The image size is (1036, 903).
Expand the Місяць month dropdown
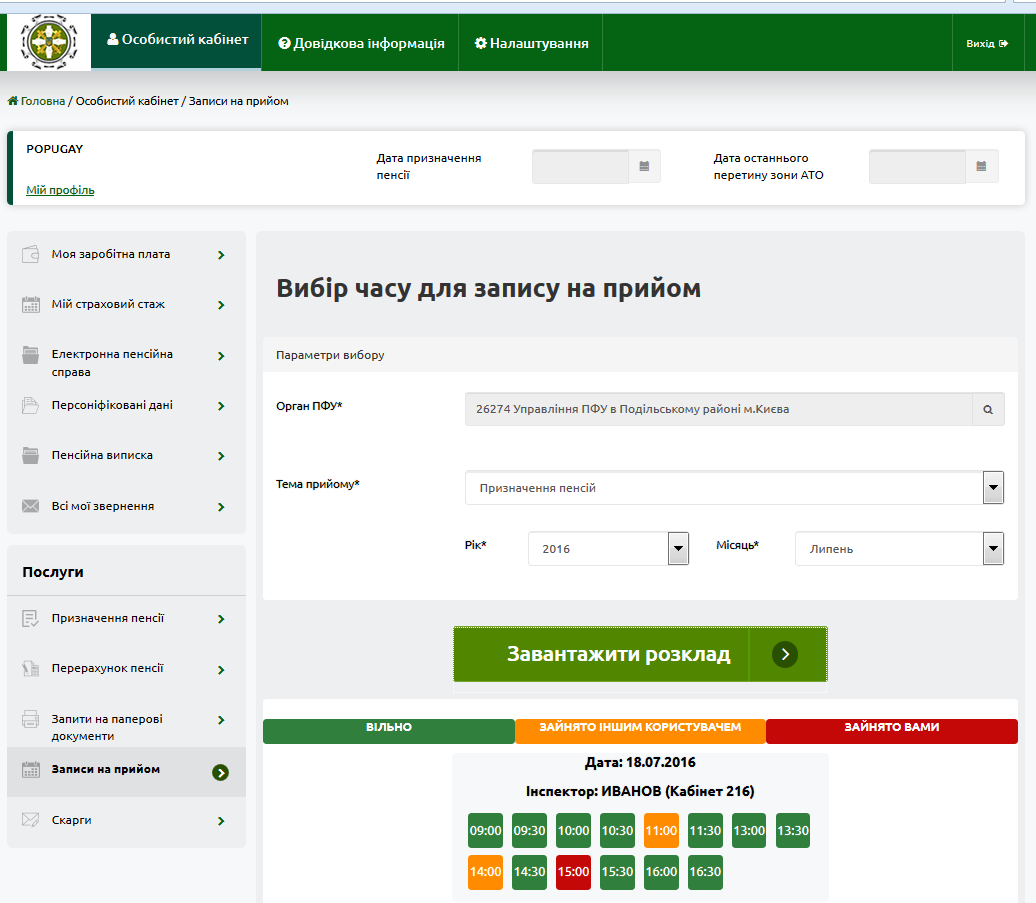(993, 548)
